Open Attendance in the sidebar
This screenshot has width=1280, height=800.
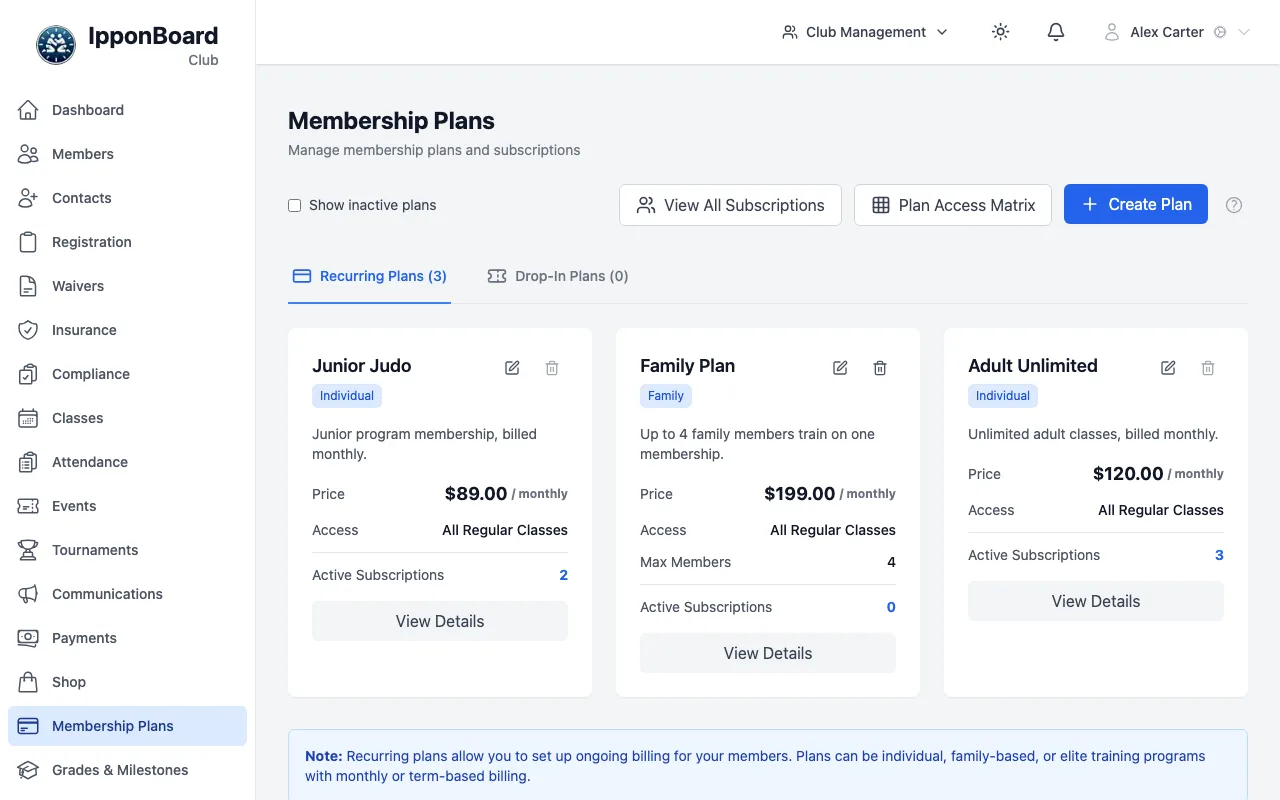127,462
